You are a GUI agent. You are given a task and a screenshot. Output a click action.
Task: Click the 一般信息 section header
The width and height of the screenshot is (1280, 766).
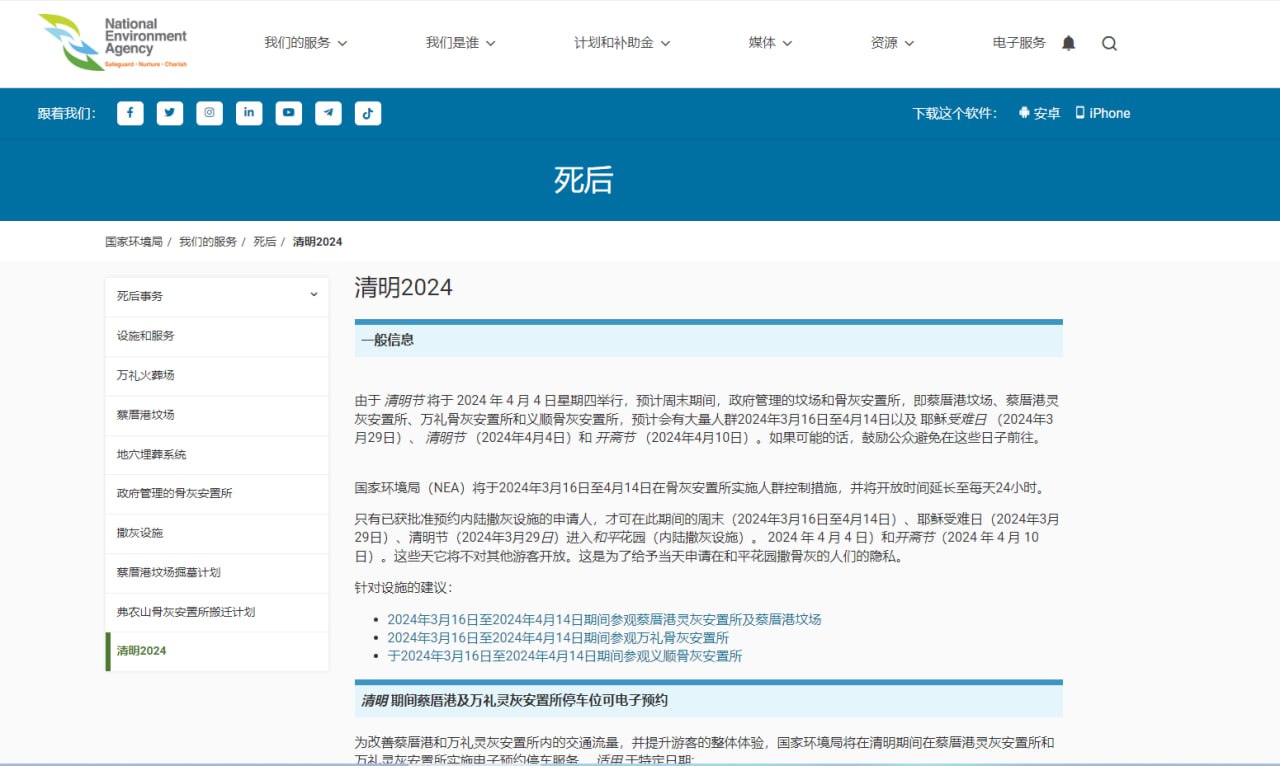[708, 340]
